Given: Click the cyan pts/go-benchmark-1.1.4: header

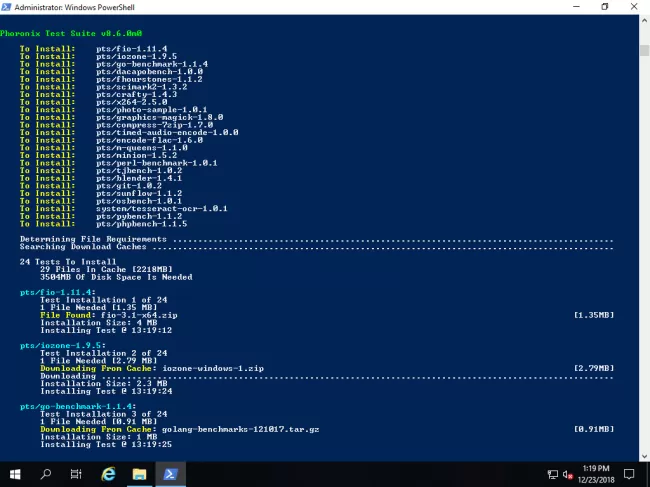Looking at the screenshot, I should 78,407.
